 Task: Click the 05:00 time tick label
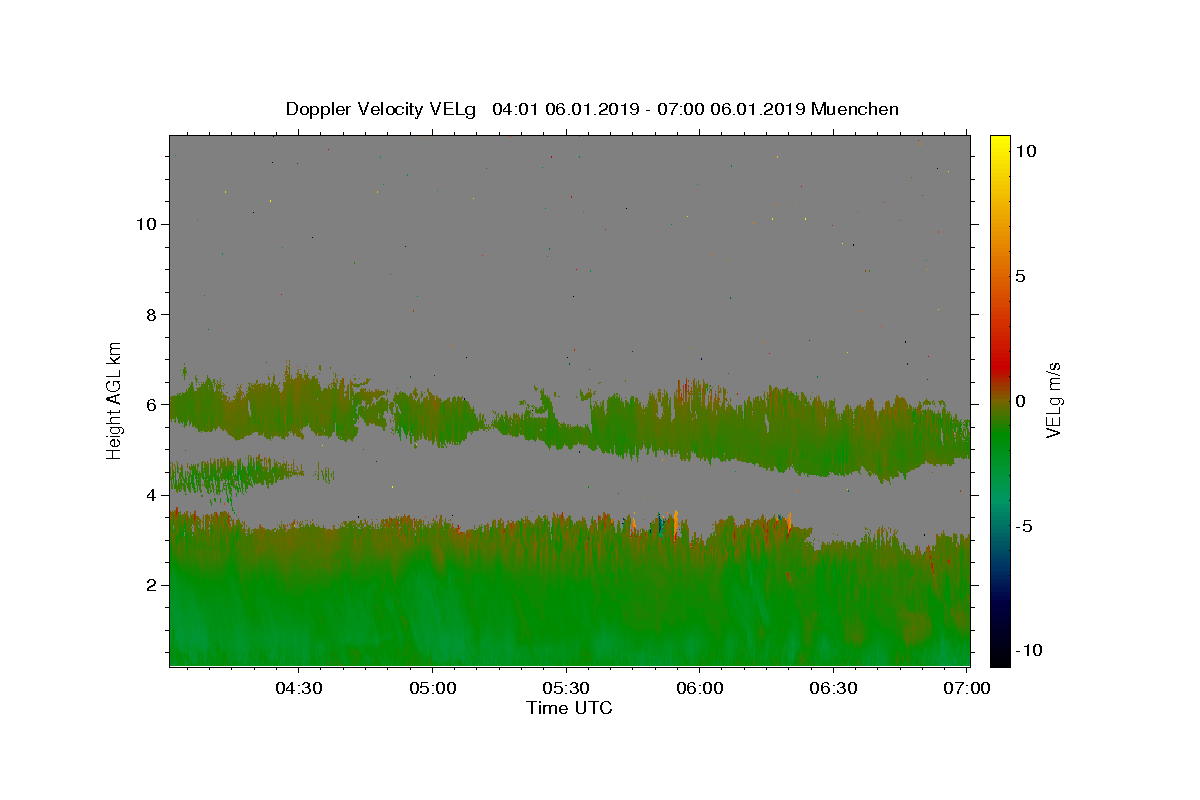point(433,689)
